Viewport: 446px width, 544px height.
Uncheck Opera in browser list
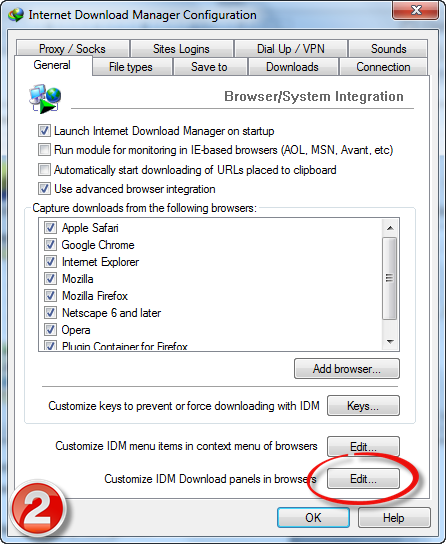(50, 330)
